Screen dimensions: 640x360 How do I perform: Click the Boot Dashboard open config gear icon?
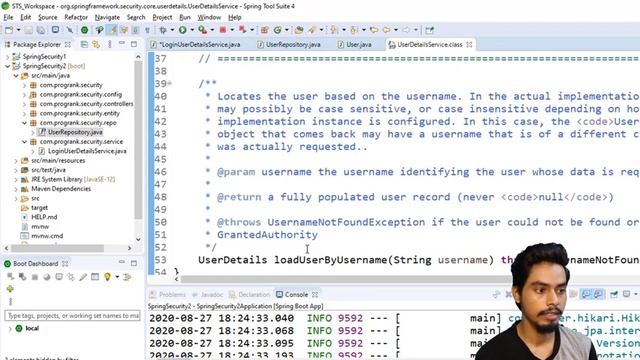coord(71,277)
